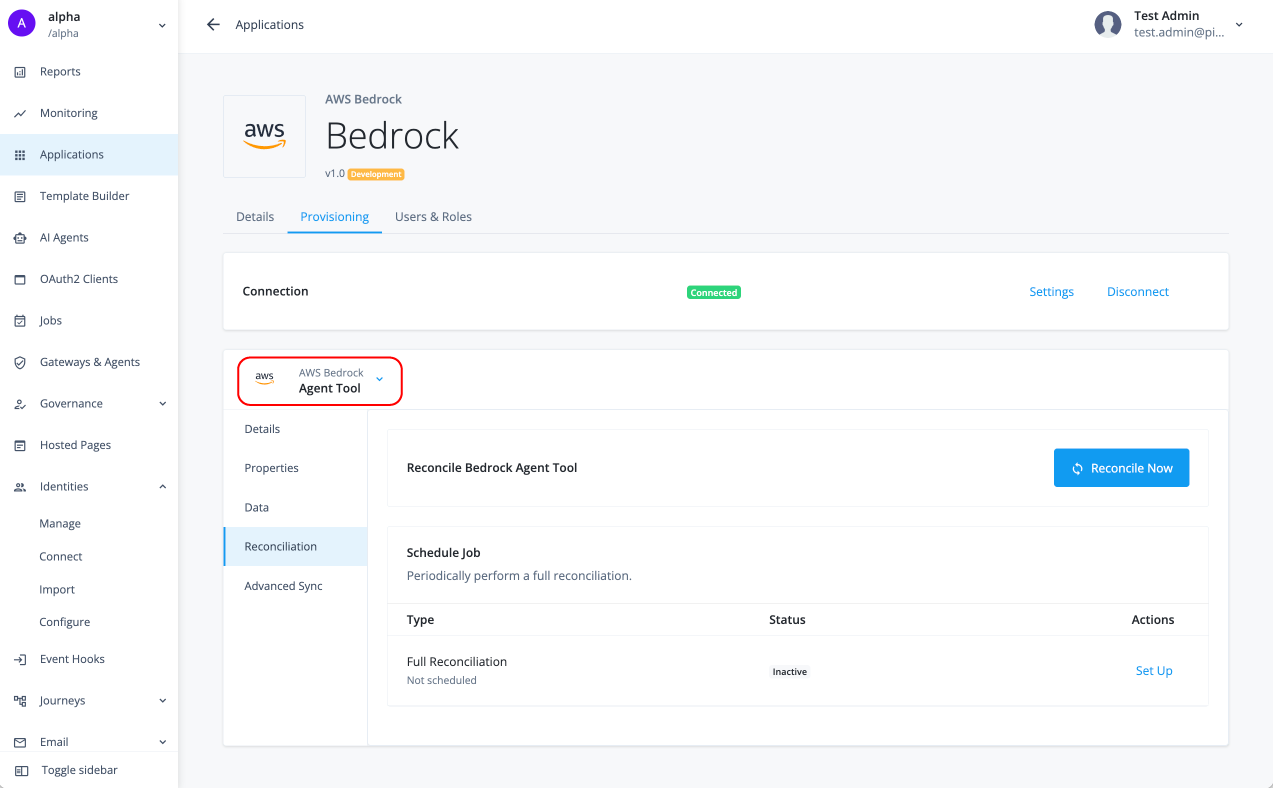This screenshot has width=1273, height=788.
Task: Click the Governance icon
Action: 20,404
